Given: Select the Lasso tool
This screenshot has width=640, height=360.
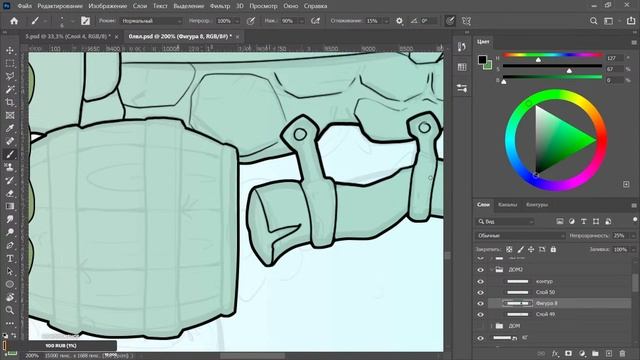Looking at the screenshot, I should [x=10, y=76].
